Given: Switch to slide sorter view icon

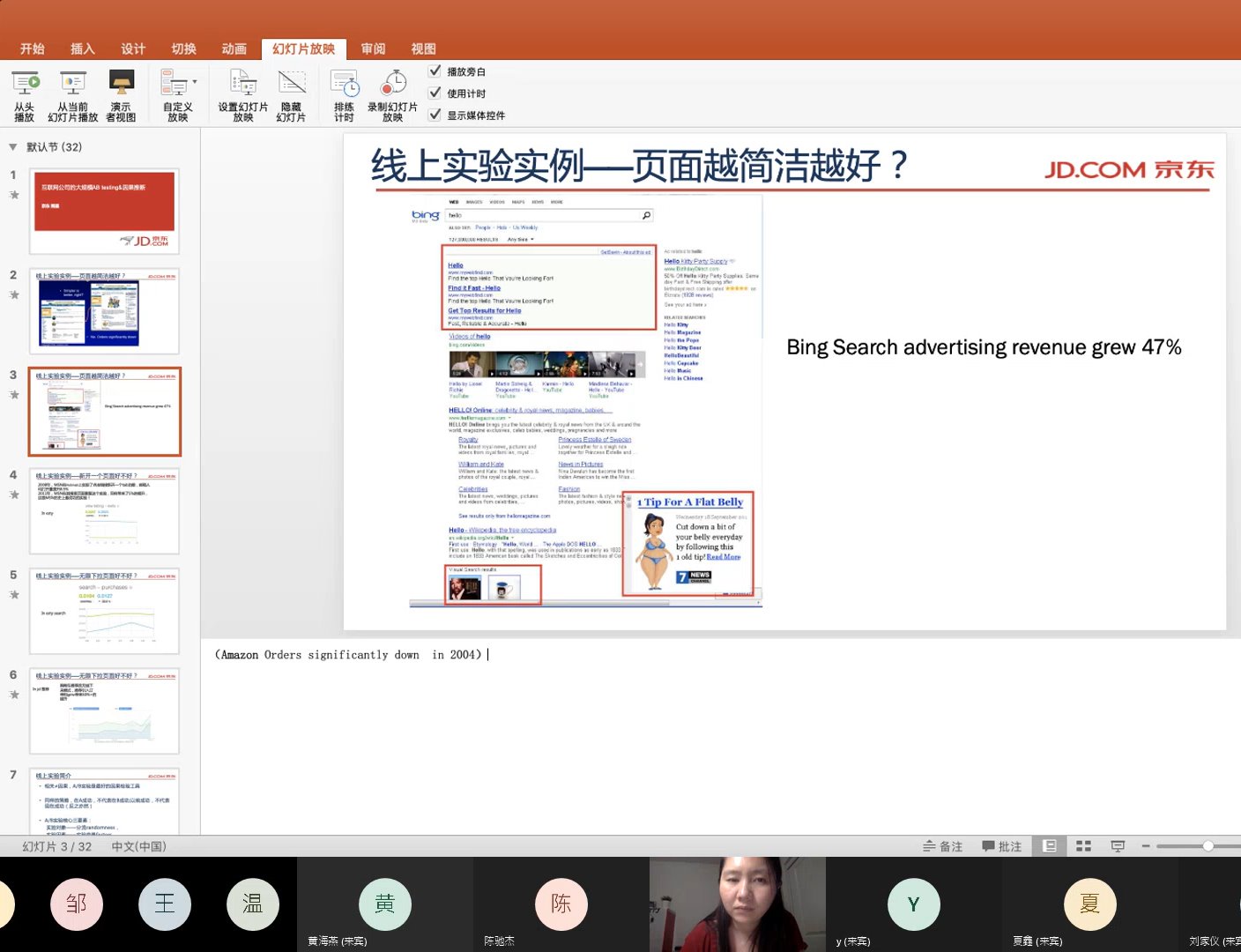Looking at the screenshot, I should coord(1083,845).
